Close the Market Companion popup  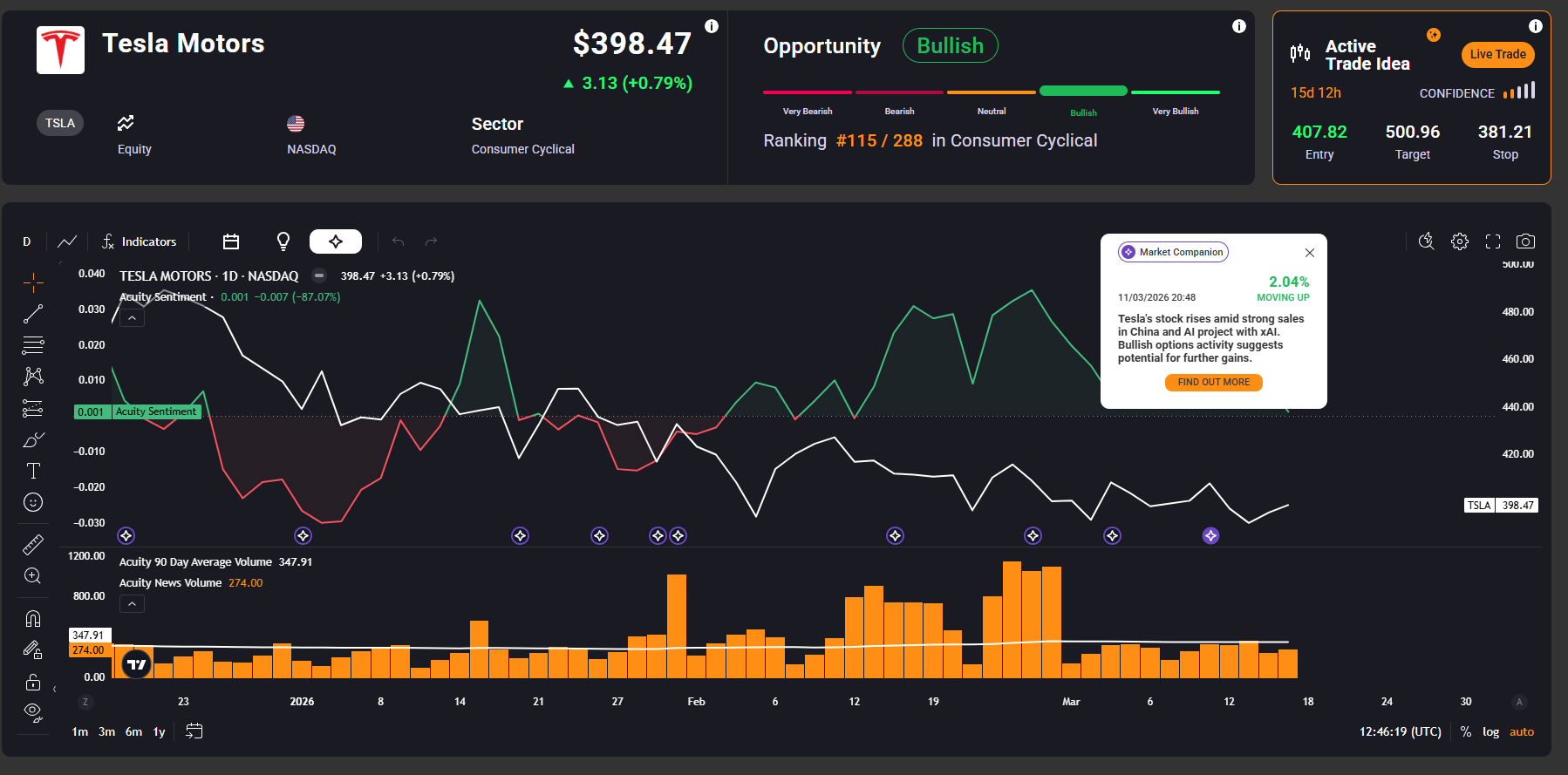point(1309,253)
